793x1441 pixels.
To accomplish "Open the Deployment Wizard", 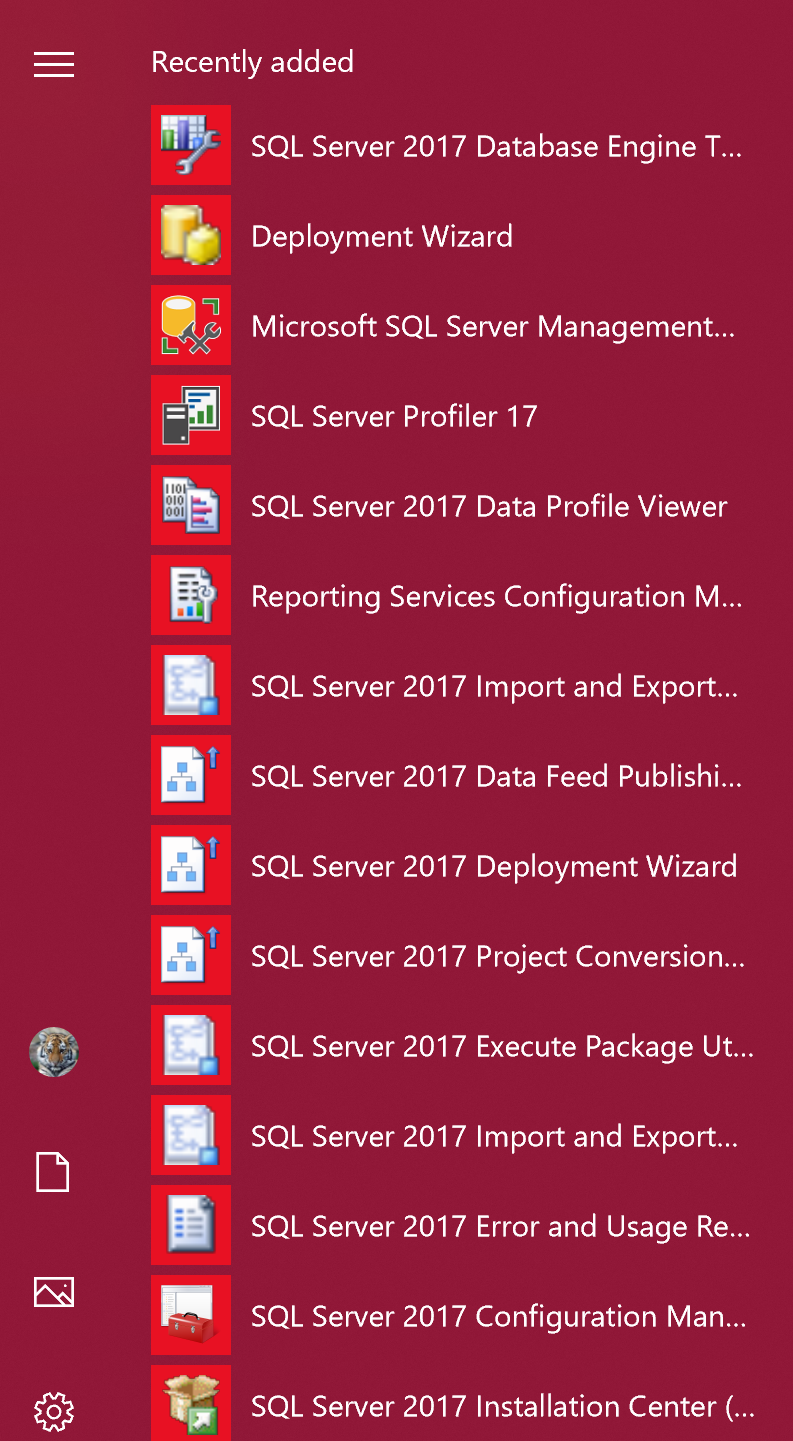I will click(x=382, y=236).
